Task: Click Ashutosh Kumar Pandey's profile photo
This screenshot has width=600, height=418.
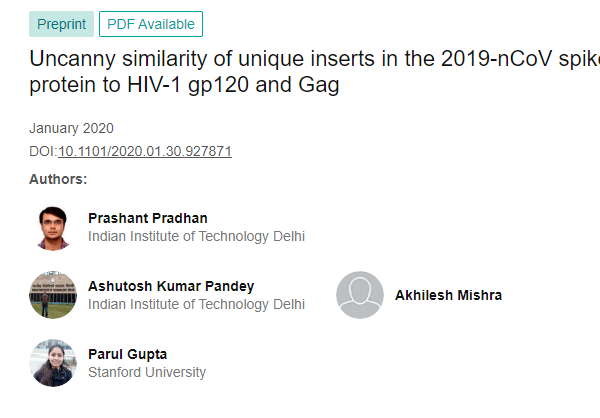Action: click(52, 295)
